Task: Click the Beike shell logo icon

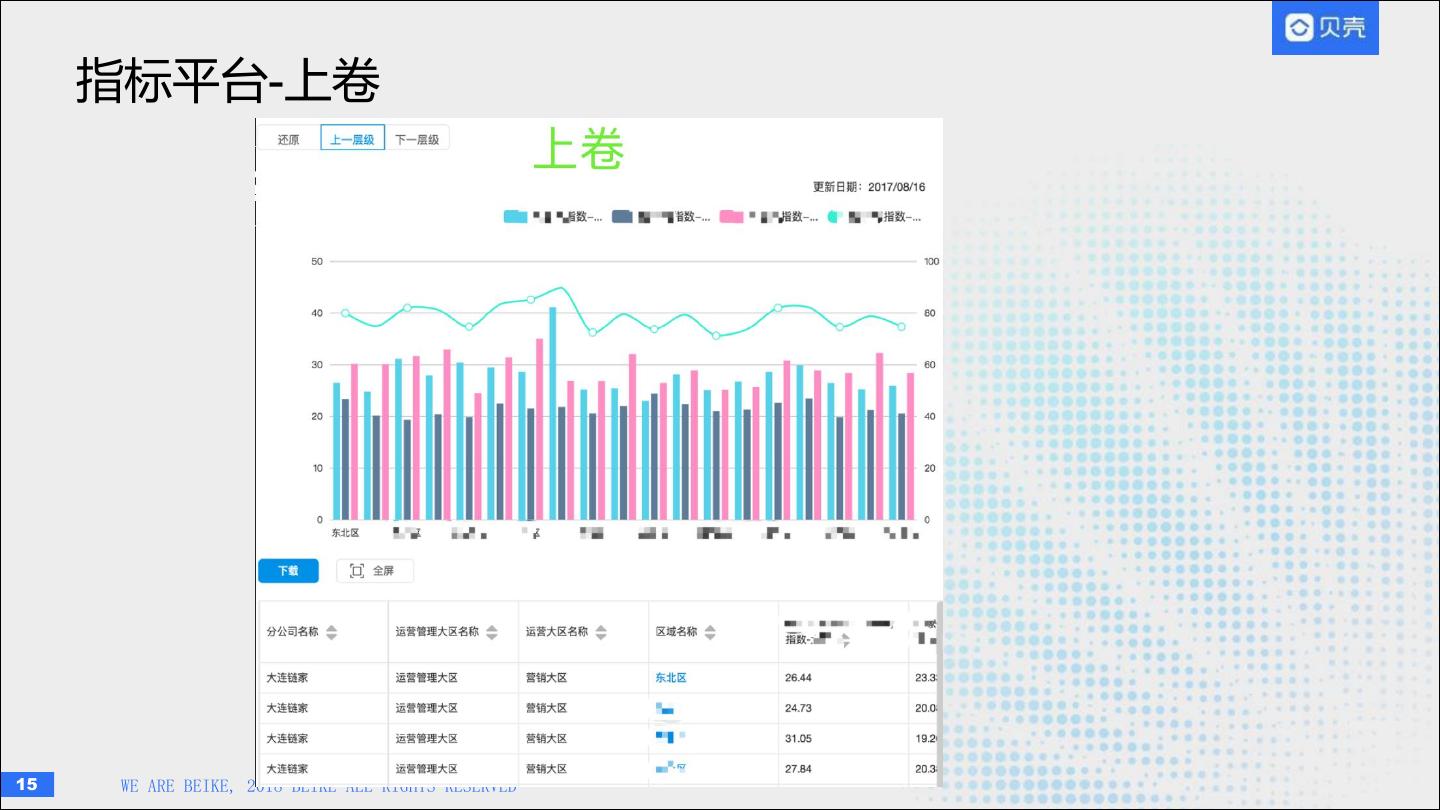Action: click(1298, 28)
